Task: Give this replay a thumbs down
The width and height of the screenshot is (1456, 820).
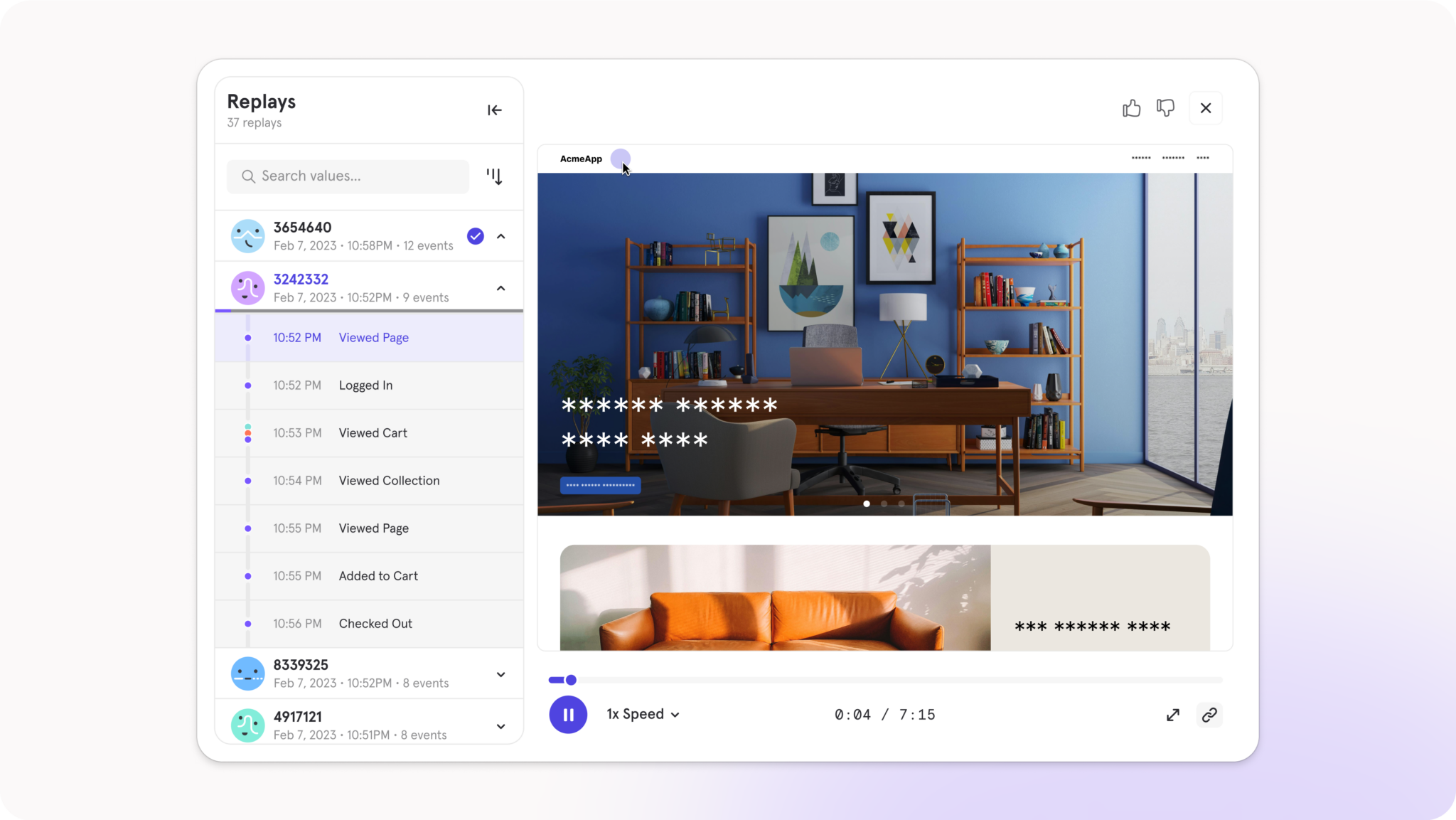Action: coord(1166,107)
